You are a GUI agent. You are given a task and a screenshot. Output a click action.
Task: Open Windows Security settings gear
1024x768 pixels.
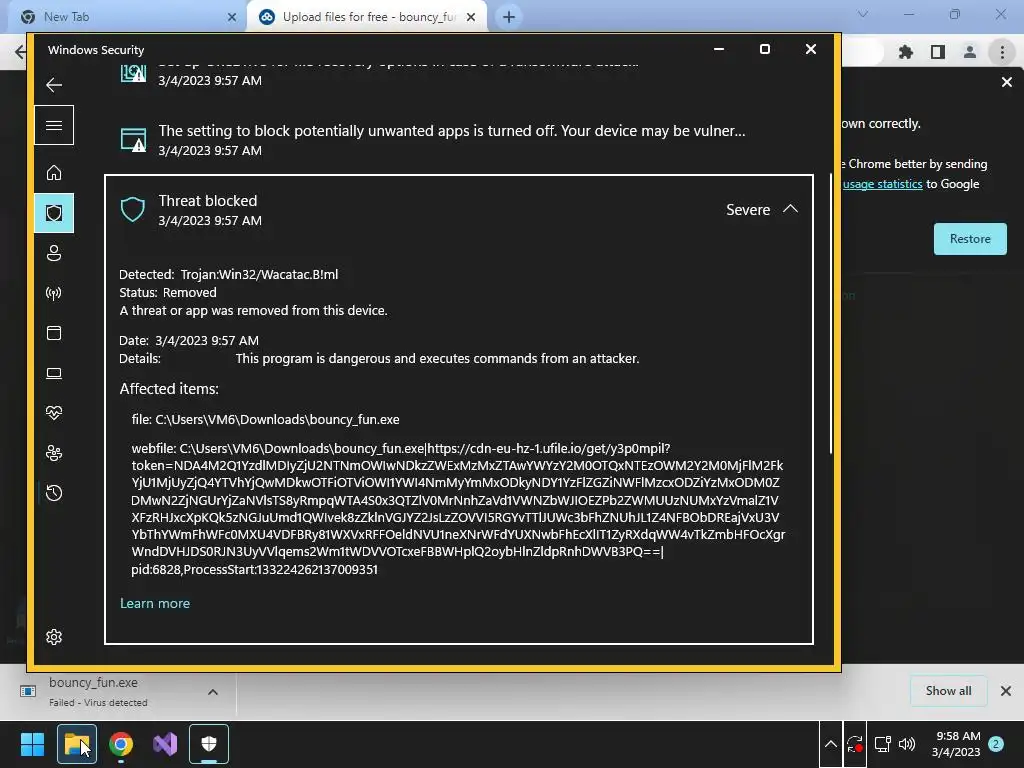(54, 637)
